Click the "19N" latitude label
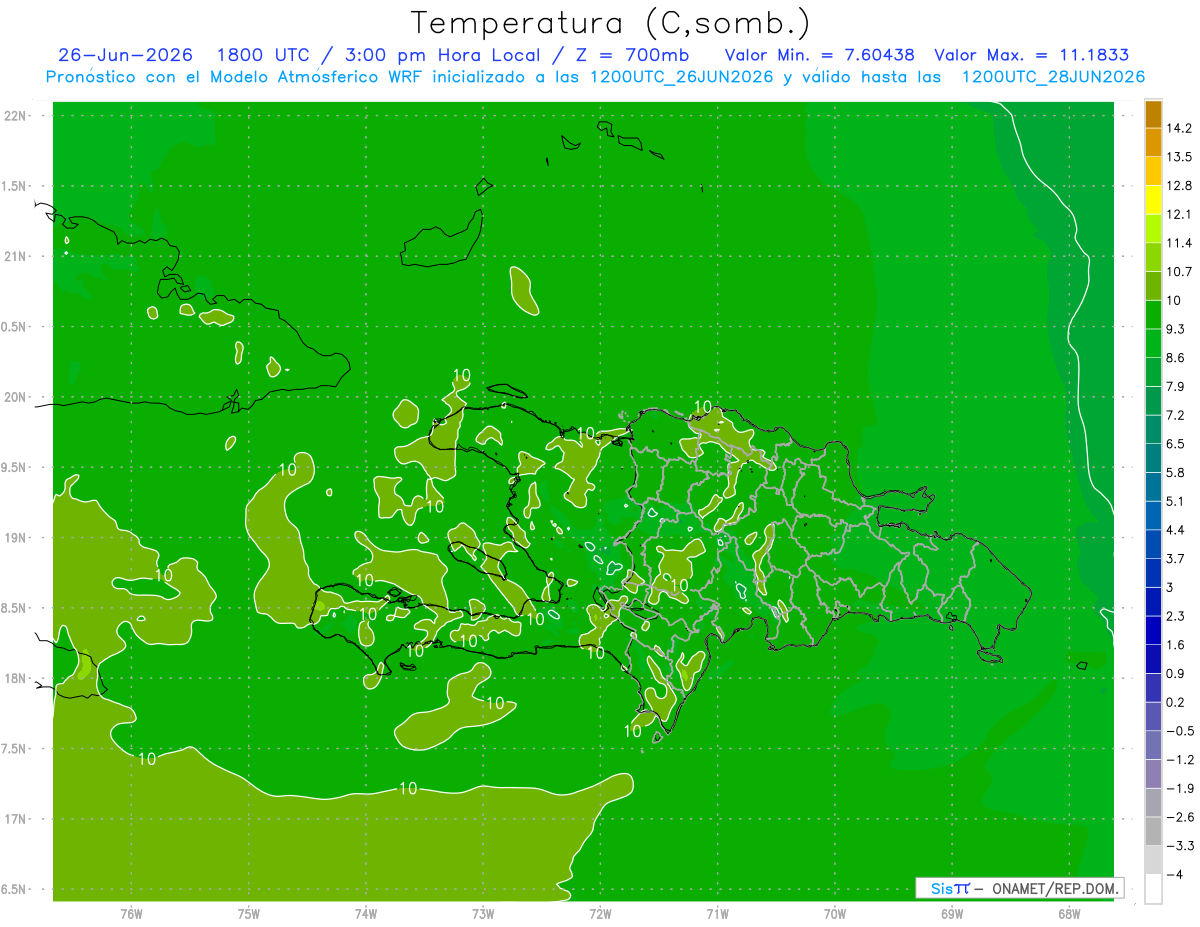 pyautogui.click(x=14, y=537)
